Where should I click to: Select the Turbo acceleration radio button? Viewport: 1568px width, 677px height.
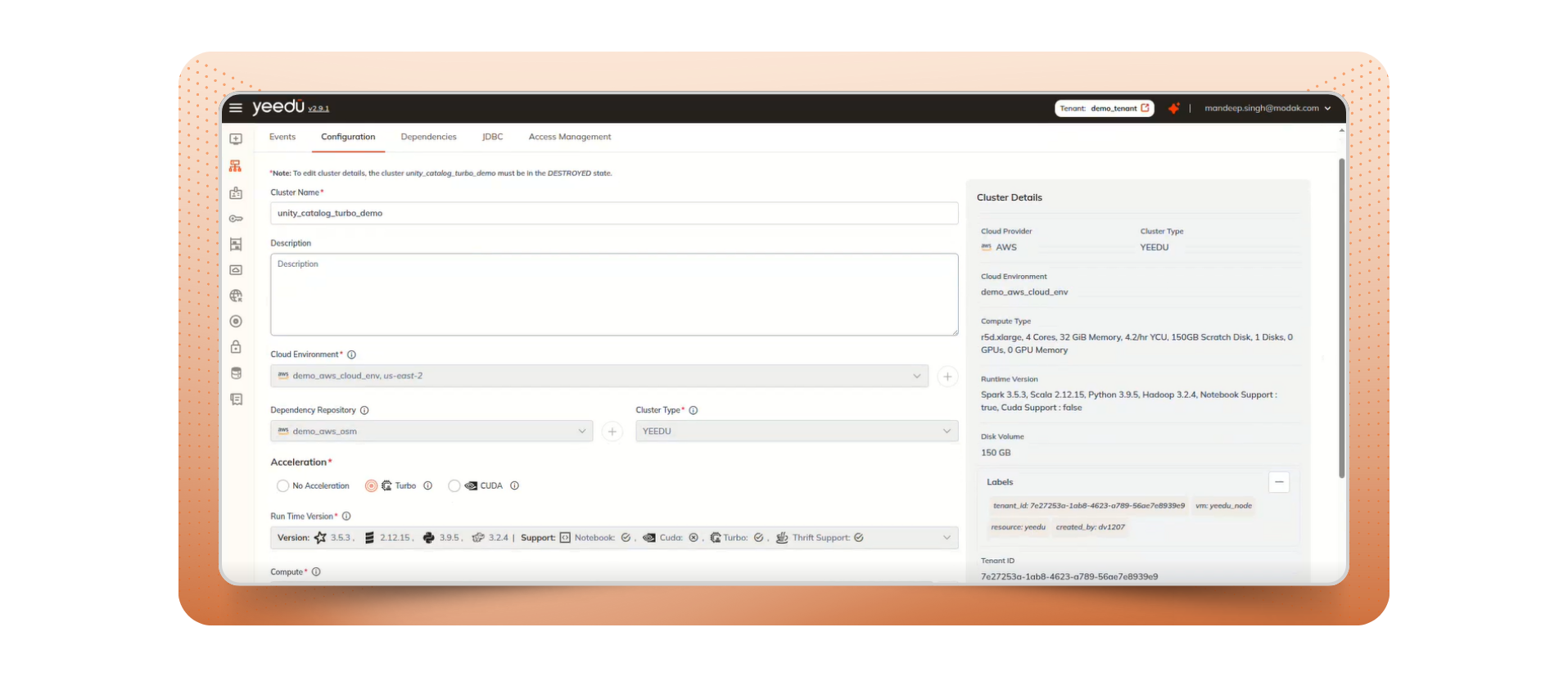coord(371,486)
